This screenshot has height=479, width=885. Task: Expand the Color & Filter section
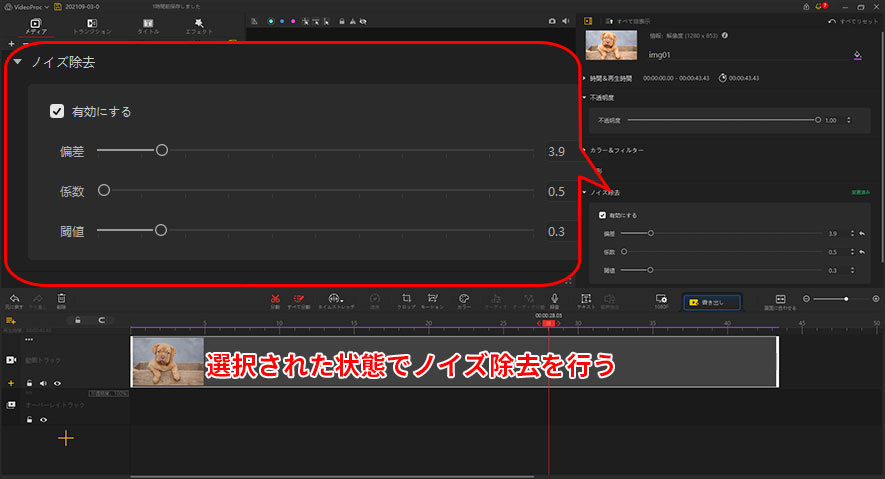pyautogui.click(x=584, y=150)
